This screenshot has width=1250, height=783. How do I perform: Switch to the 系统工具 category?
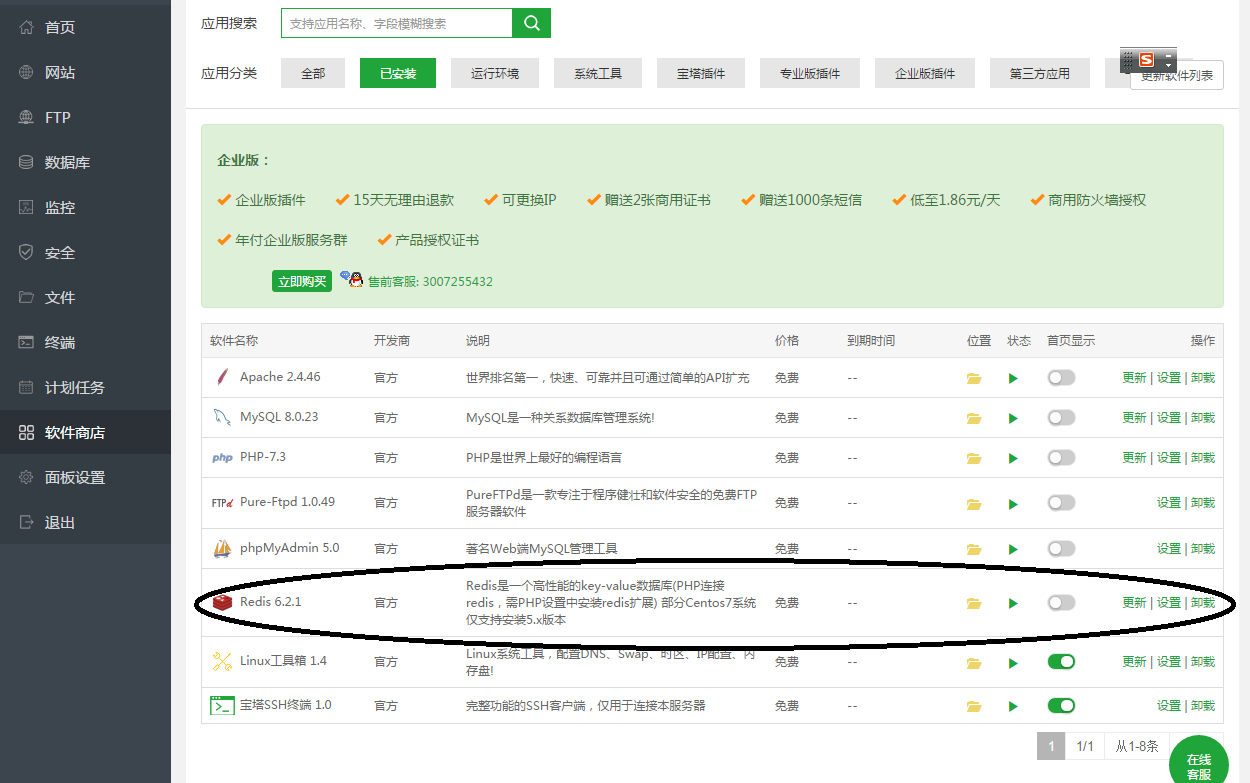coord(598,73)
